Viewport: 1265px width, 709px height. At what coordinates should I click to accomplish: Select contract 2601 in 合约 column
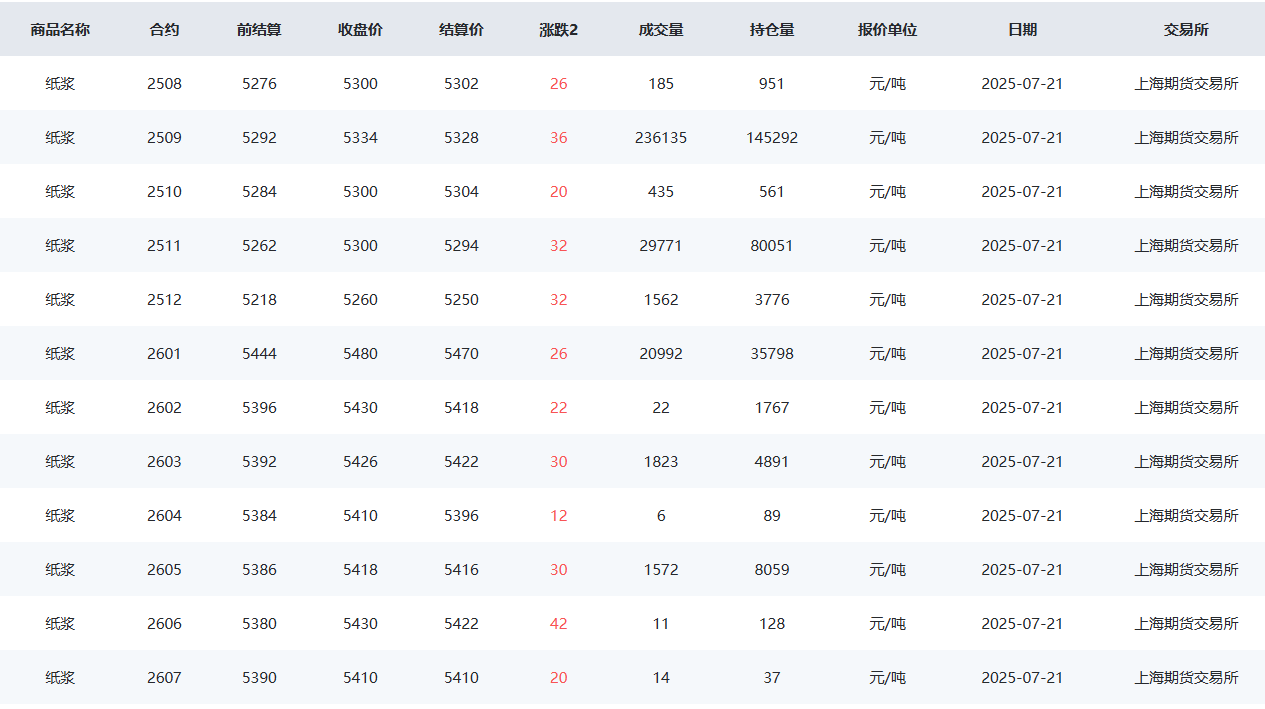click(x=164, y=354)
